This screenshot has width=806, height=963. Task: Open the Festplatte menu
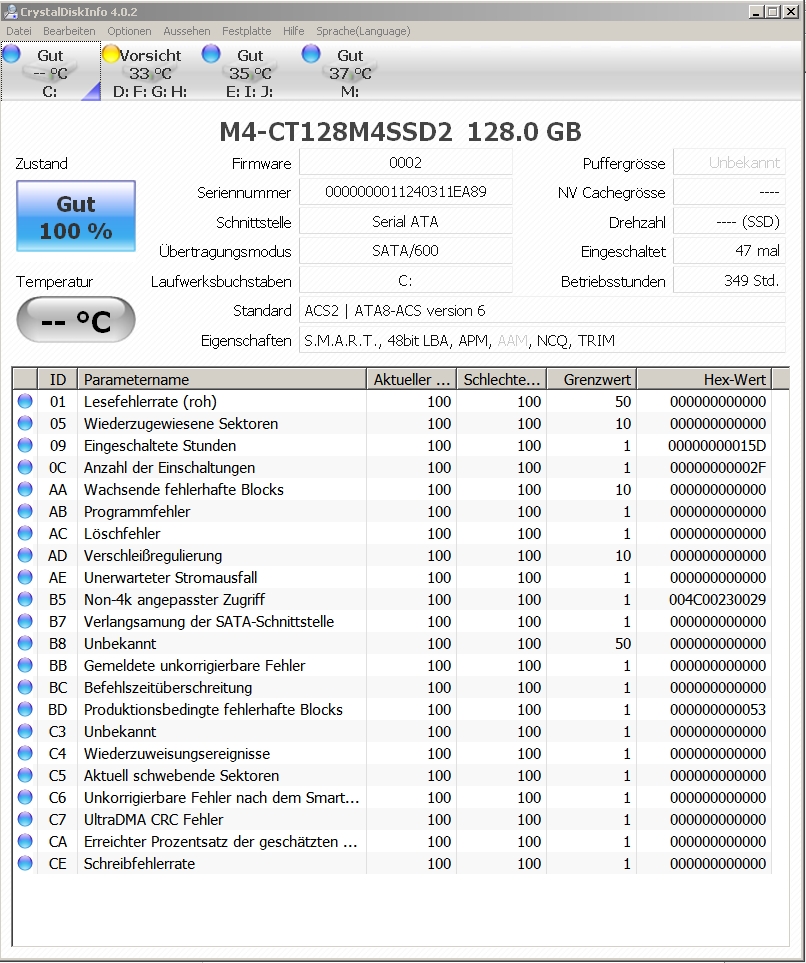(x=246, y=31)
